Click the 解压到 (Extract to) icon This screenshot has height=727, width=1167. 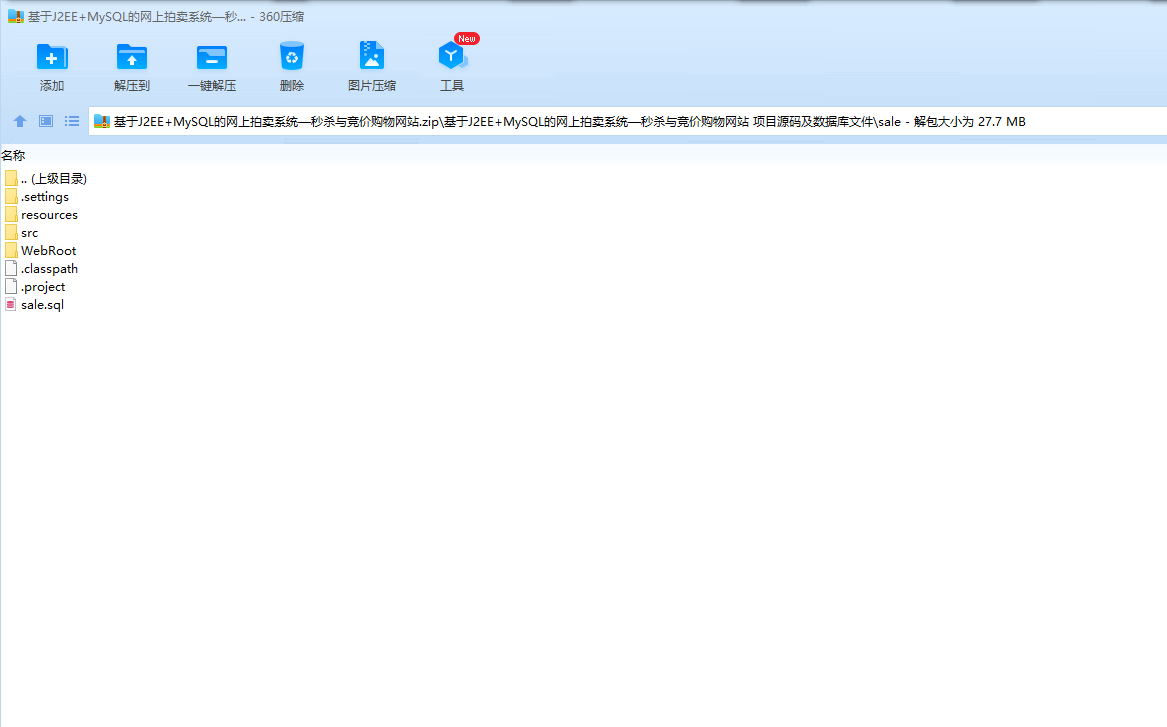(x=132, y=57)
